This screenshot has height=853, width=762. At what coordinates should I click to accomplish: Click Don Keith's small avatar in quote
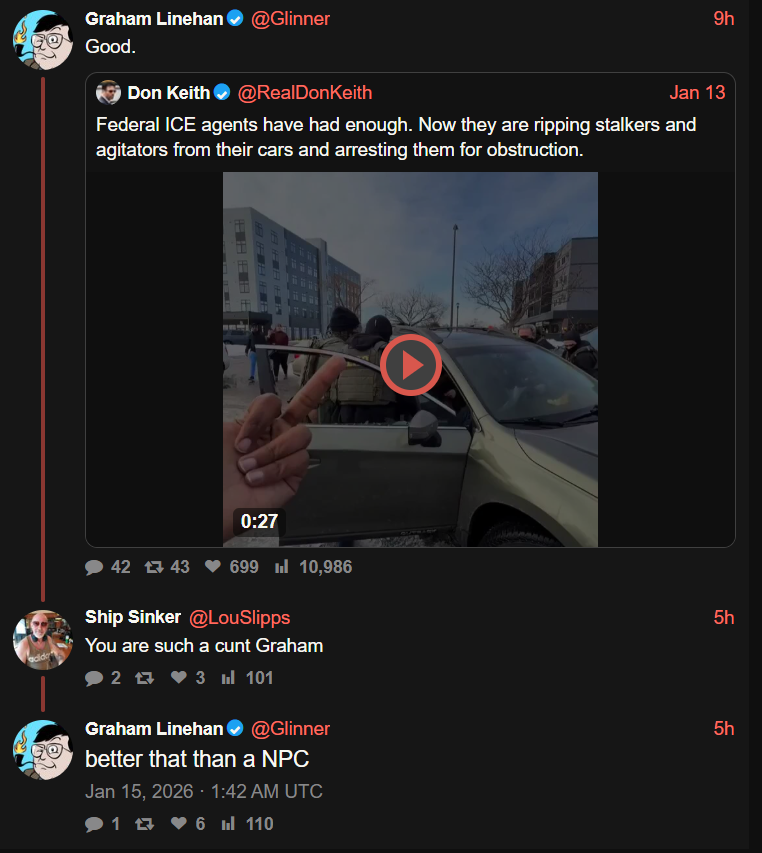tap(108, 93)
